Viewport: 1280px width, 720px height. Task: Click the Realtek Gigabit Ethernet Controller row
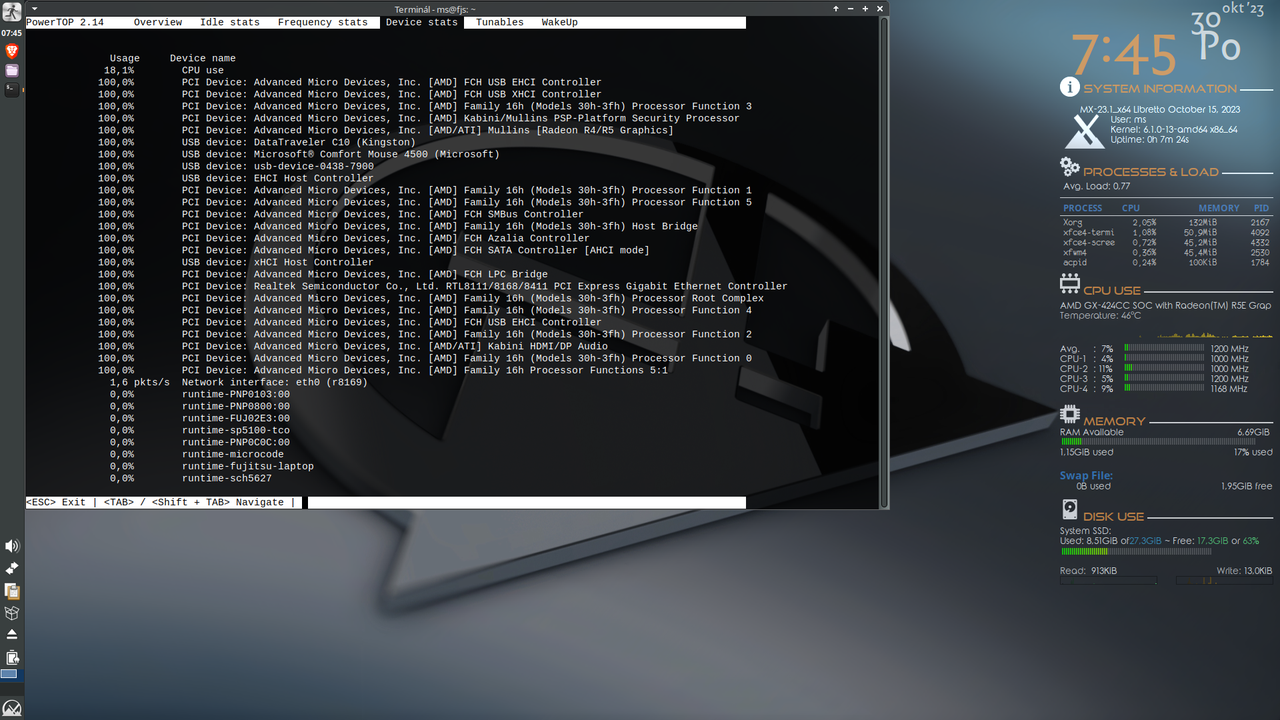pos(443,286)
